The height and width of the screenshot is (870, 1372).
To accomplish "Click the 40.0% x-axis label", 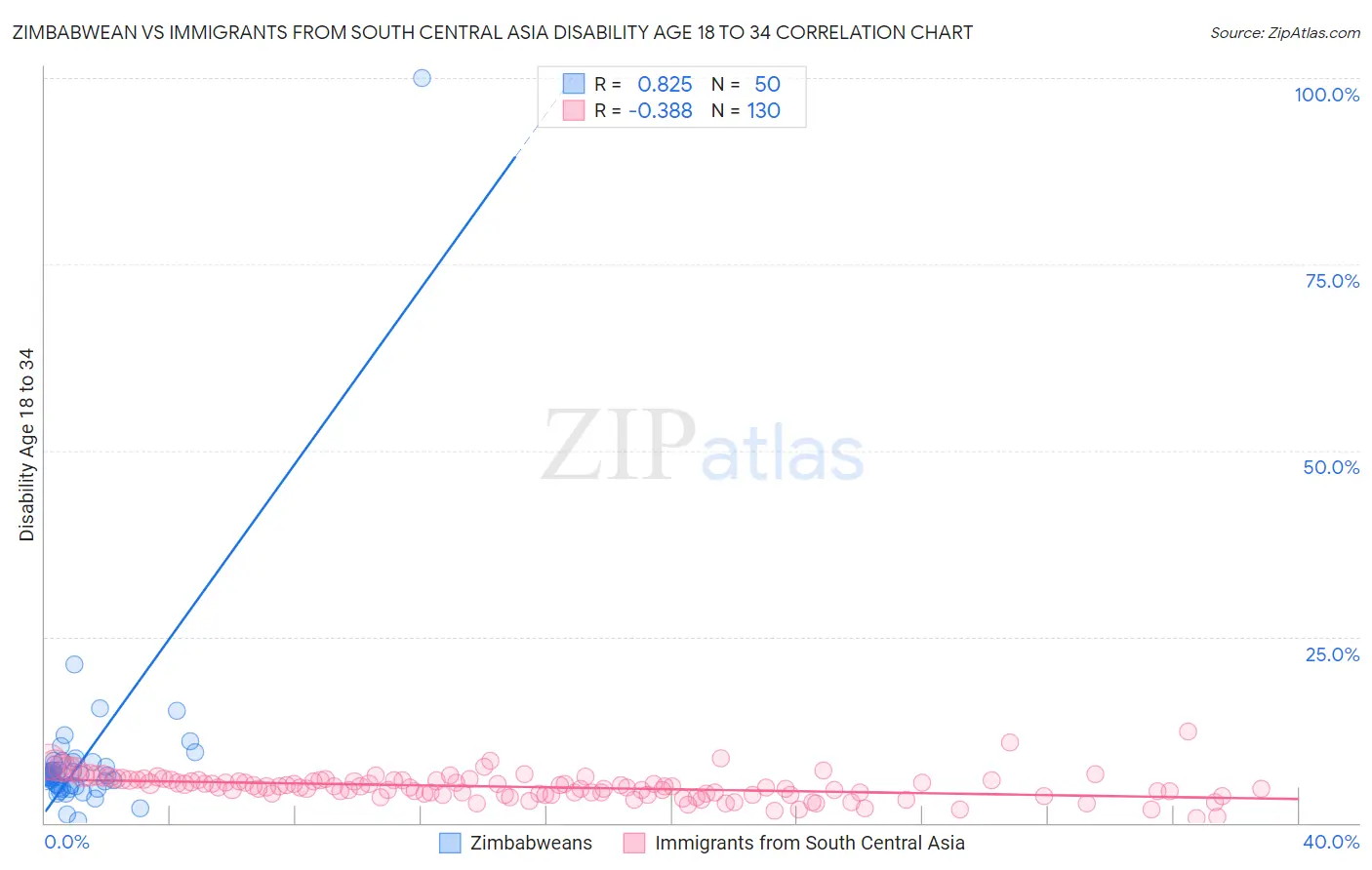I will click(1331, 842).
